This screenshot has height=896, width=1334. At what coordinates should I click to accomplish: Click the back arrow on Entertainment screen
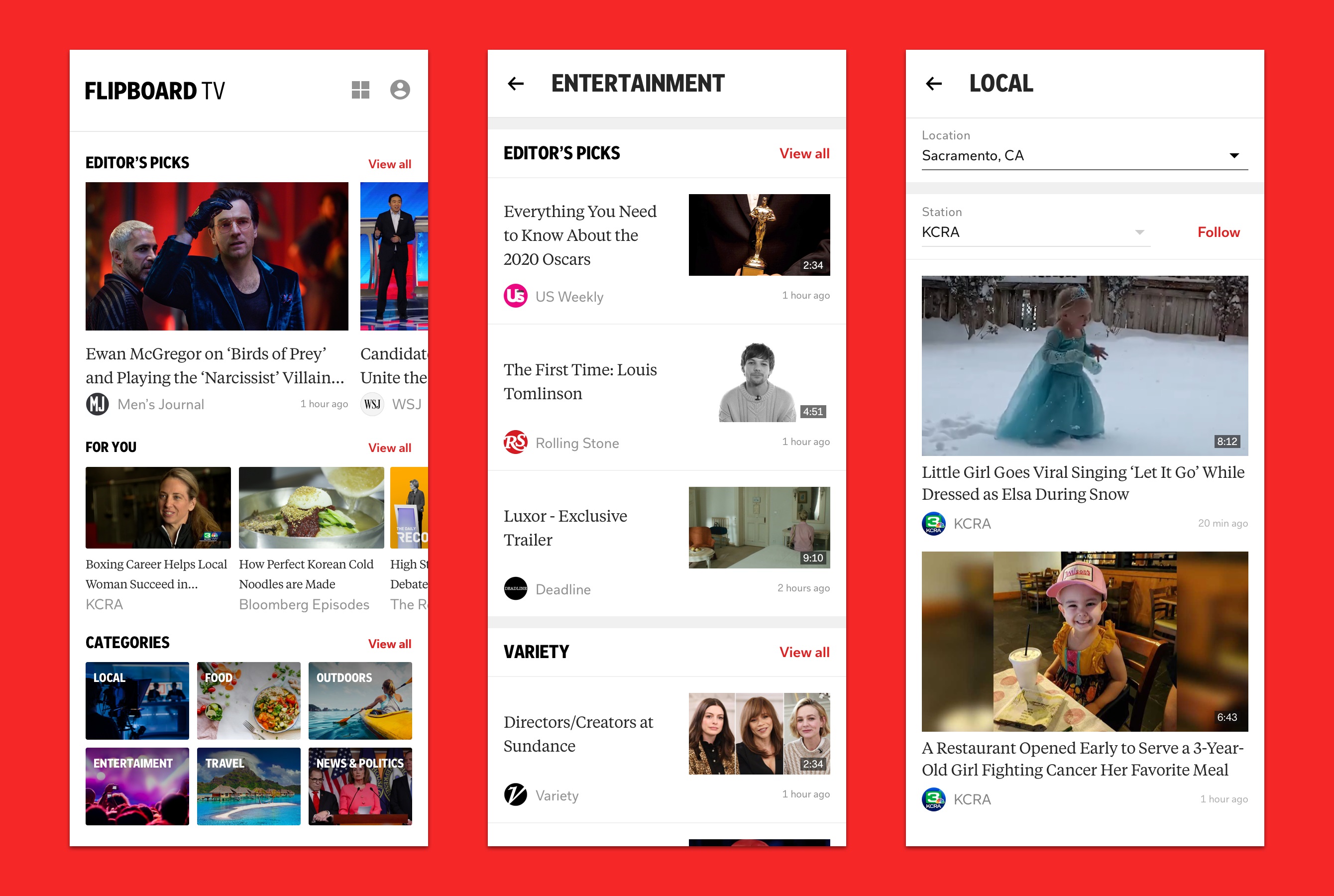click(x=516, y=82)
